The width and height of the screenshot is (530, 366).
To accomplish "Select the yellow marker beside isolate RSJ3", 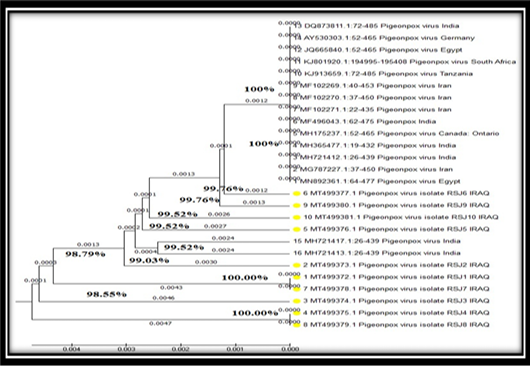I will [296, 301].
